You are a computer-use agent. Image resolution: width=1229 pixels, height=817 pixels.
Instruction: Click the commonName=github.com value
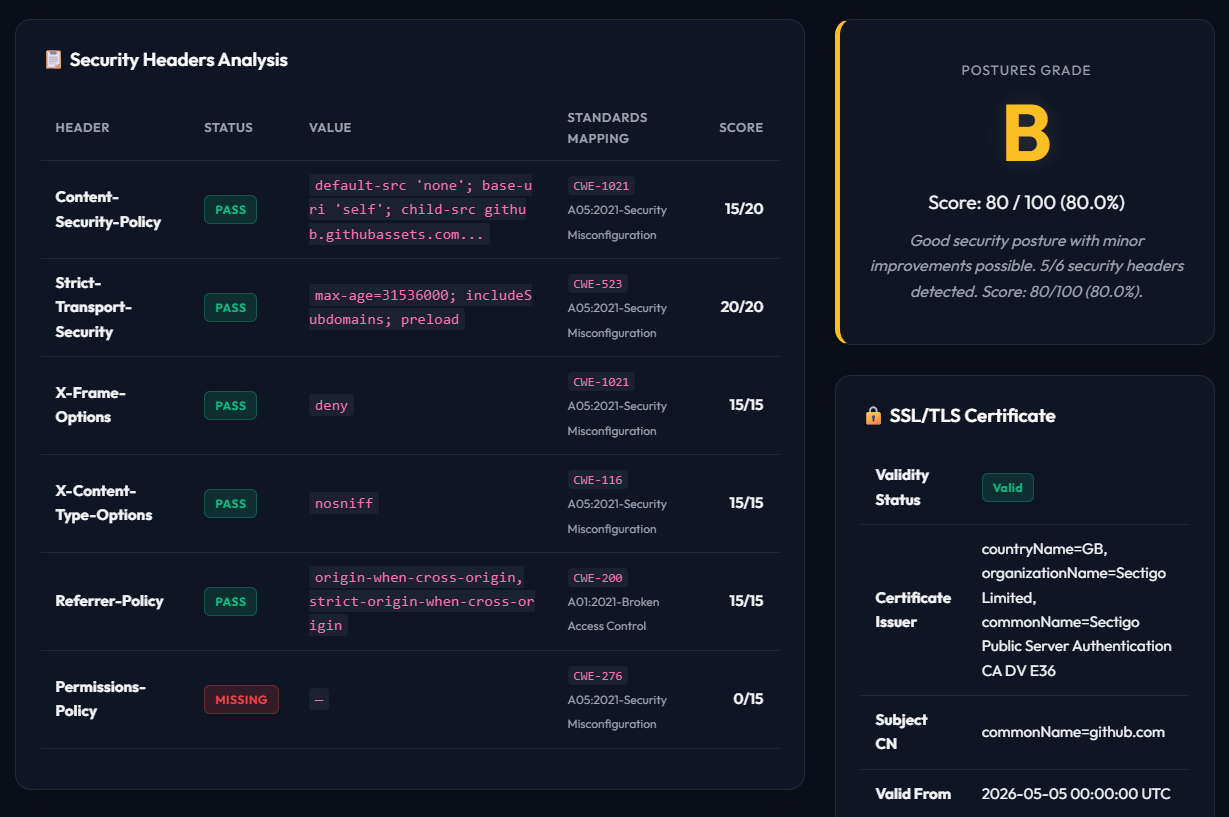point(1073,732)
